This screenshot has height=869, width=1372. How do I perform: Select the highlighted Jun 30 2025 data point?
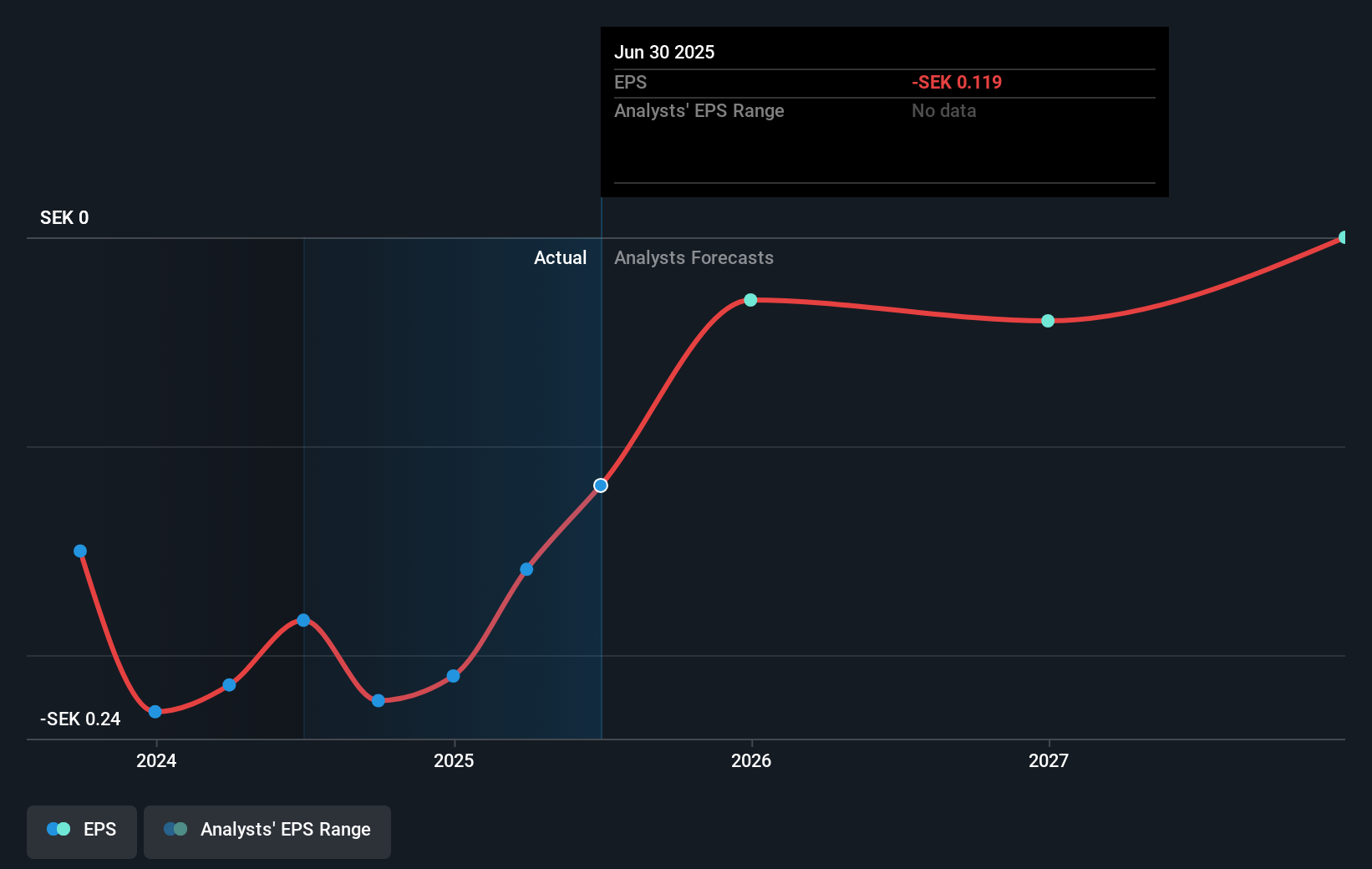[x=600, y=485]
